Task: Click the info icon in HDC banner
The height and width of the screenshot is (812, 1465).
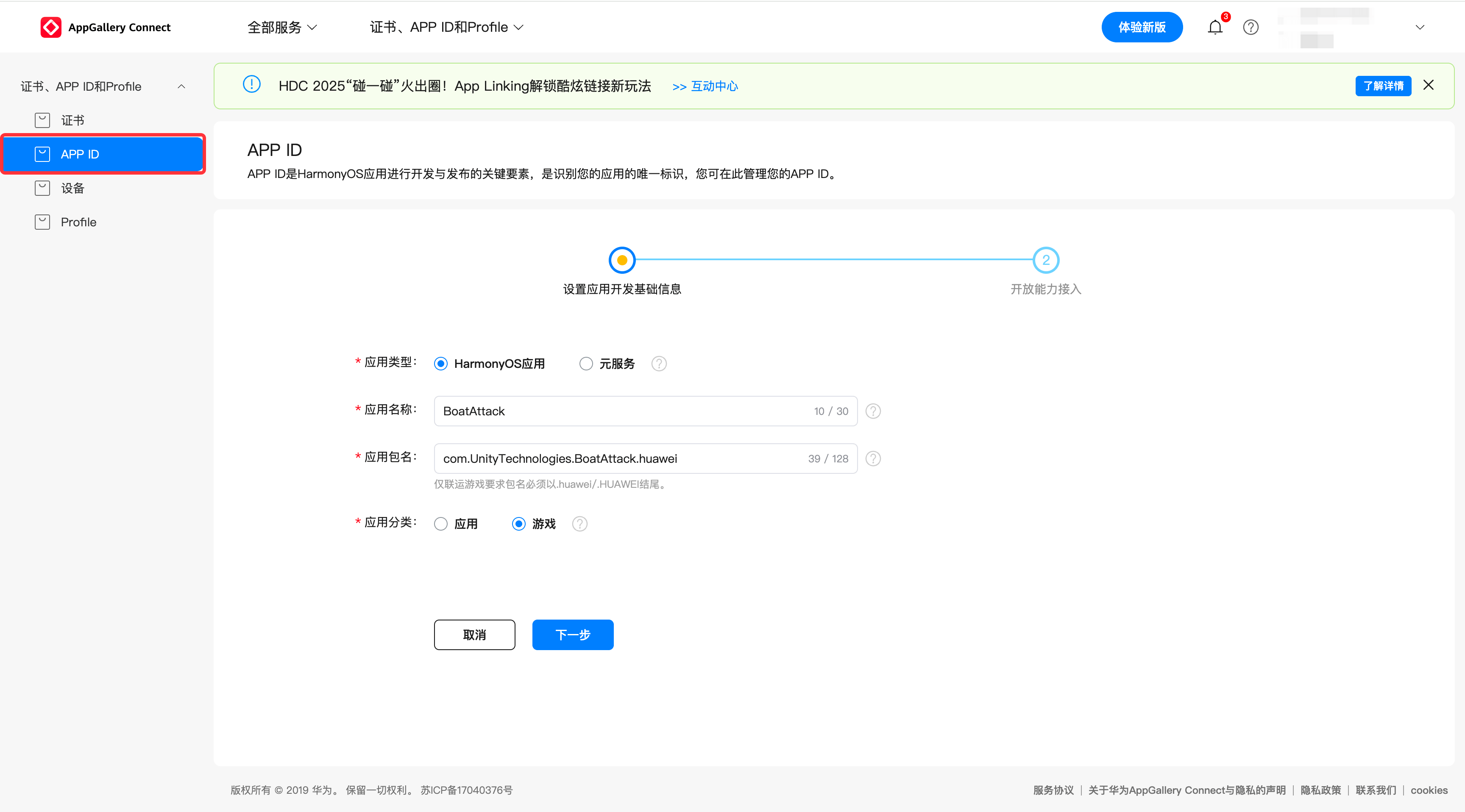Action: point(251,85)
